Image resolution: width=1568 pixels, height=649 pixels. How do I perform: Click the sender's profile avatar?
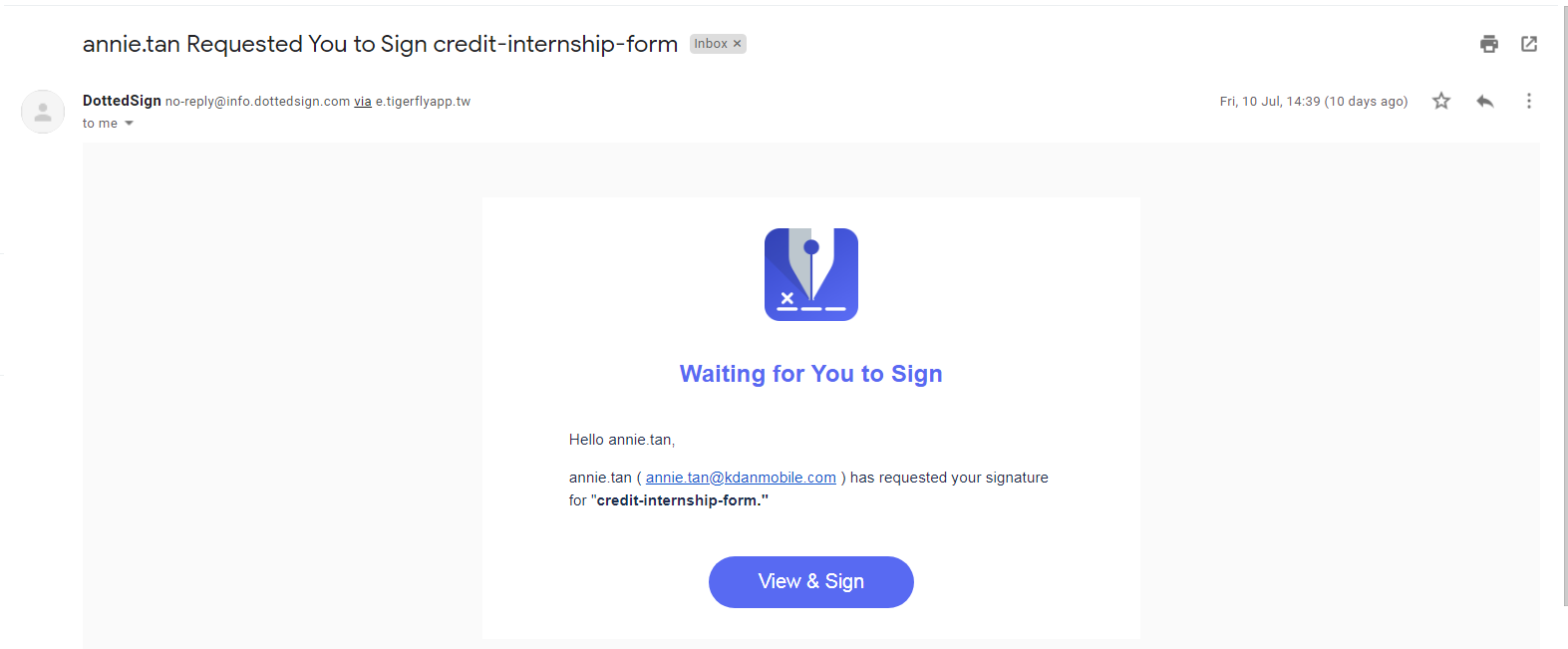[x=43, y=112]
